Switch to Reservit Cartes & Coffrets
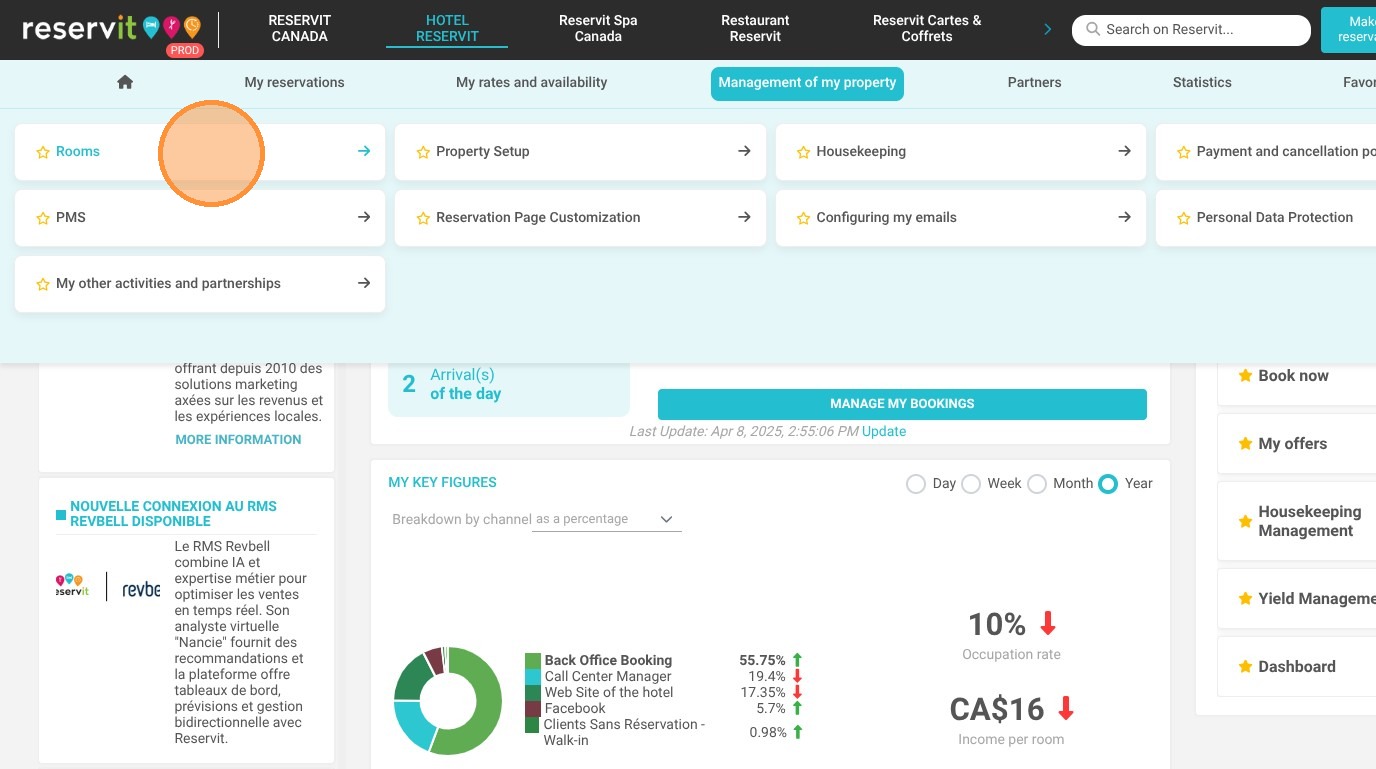Viewport: 1376px width, 769px height. pyautogui.click(x=927, y=28)
